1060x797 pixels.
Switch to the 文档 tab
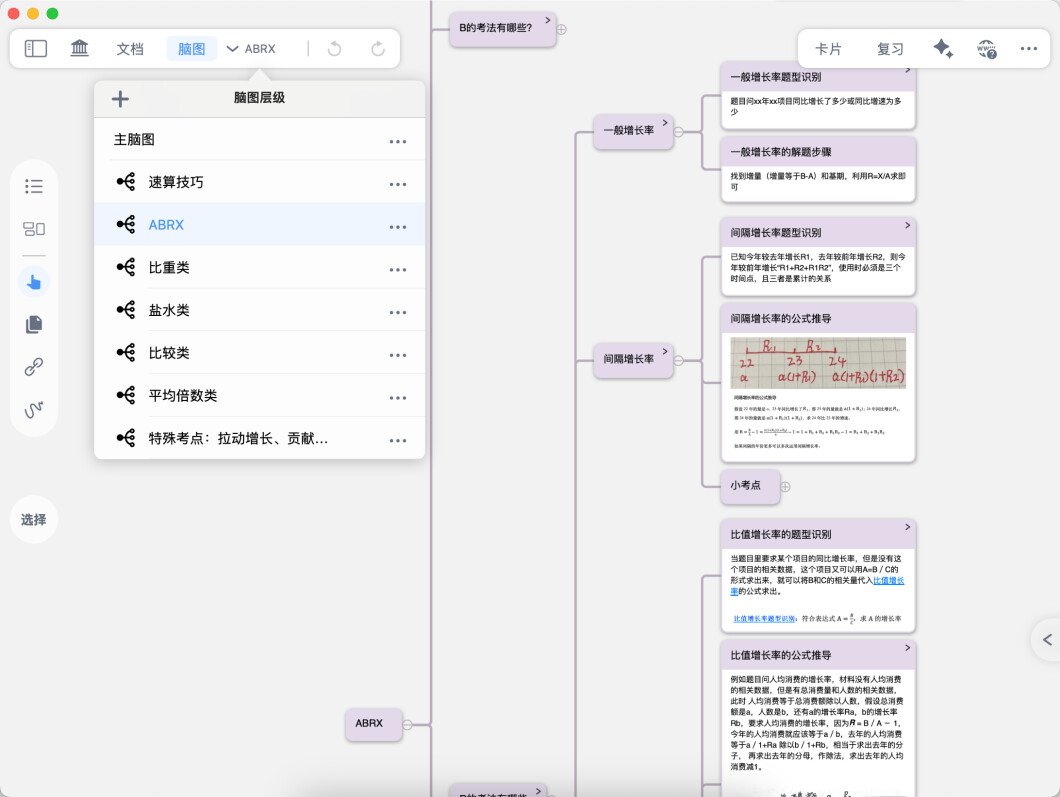click(130, 49)
